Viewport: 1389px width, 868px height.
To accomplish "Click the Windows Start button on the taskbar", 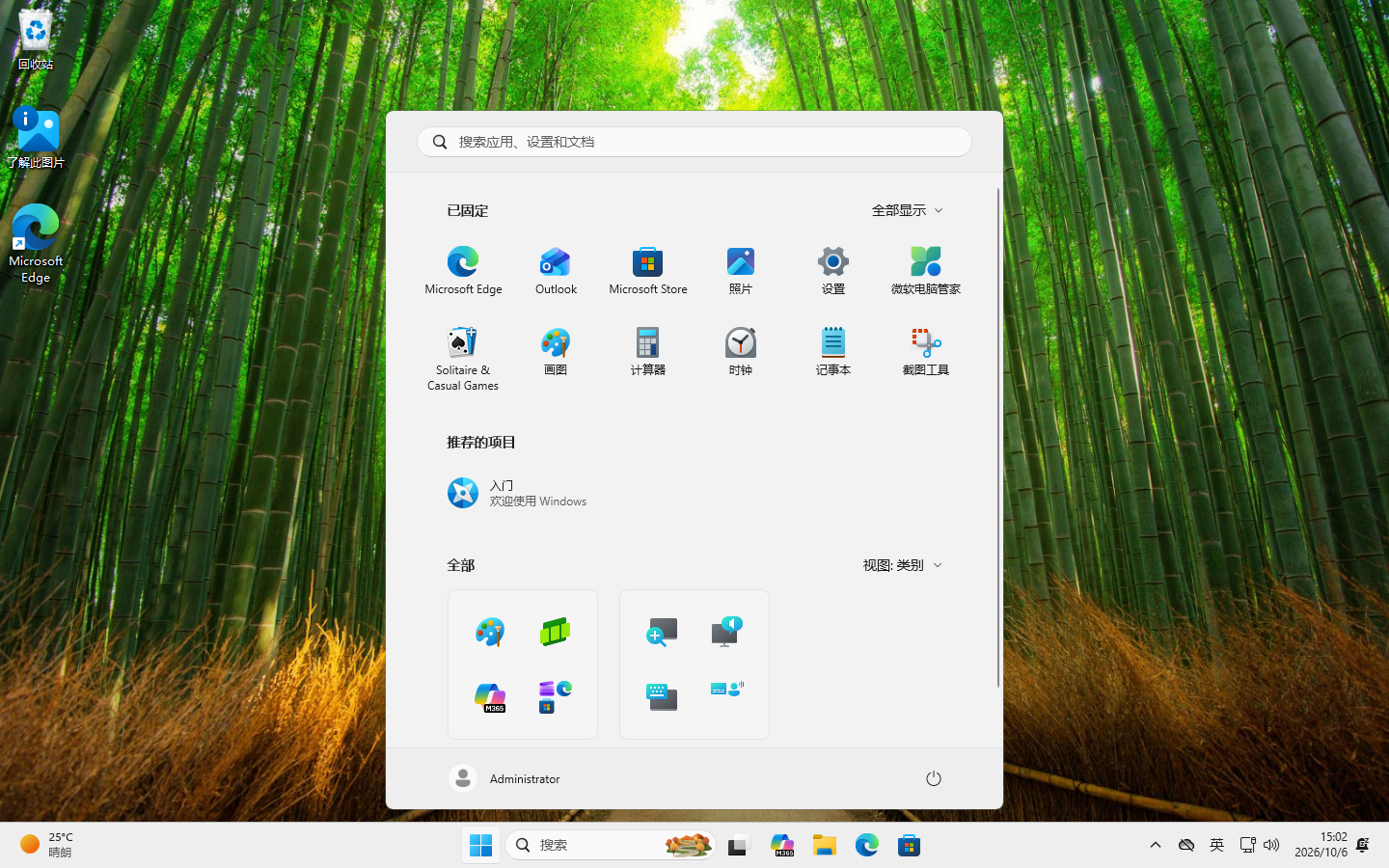I will click(x=480, y=846).
